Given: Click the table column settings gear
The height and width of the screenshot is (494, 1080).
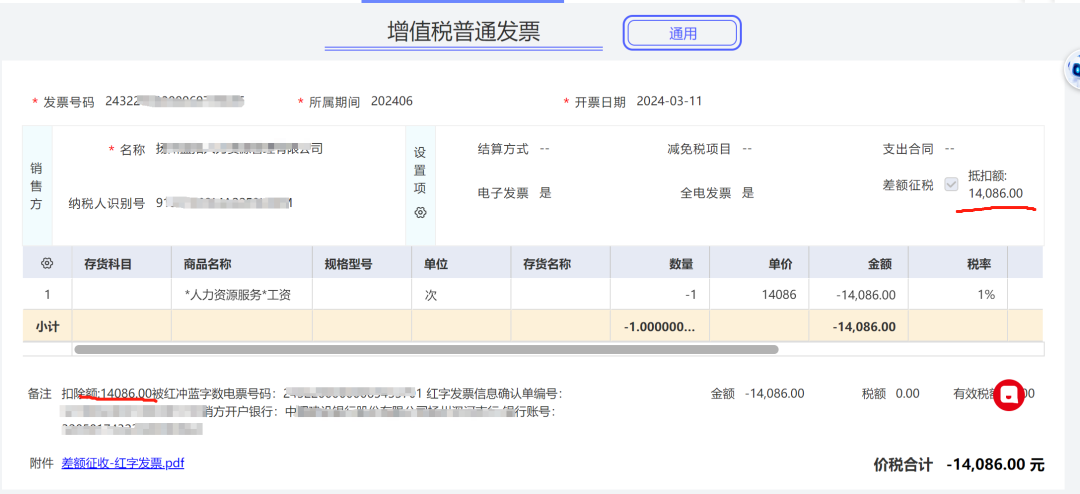Looking at the screenshot, I should coord(47,263).
